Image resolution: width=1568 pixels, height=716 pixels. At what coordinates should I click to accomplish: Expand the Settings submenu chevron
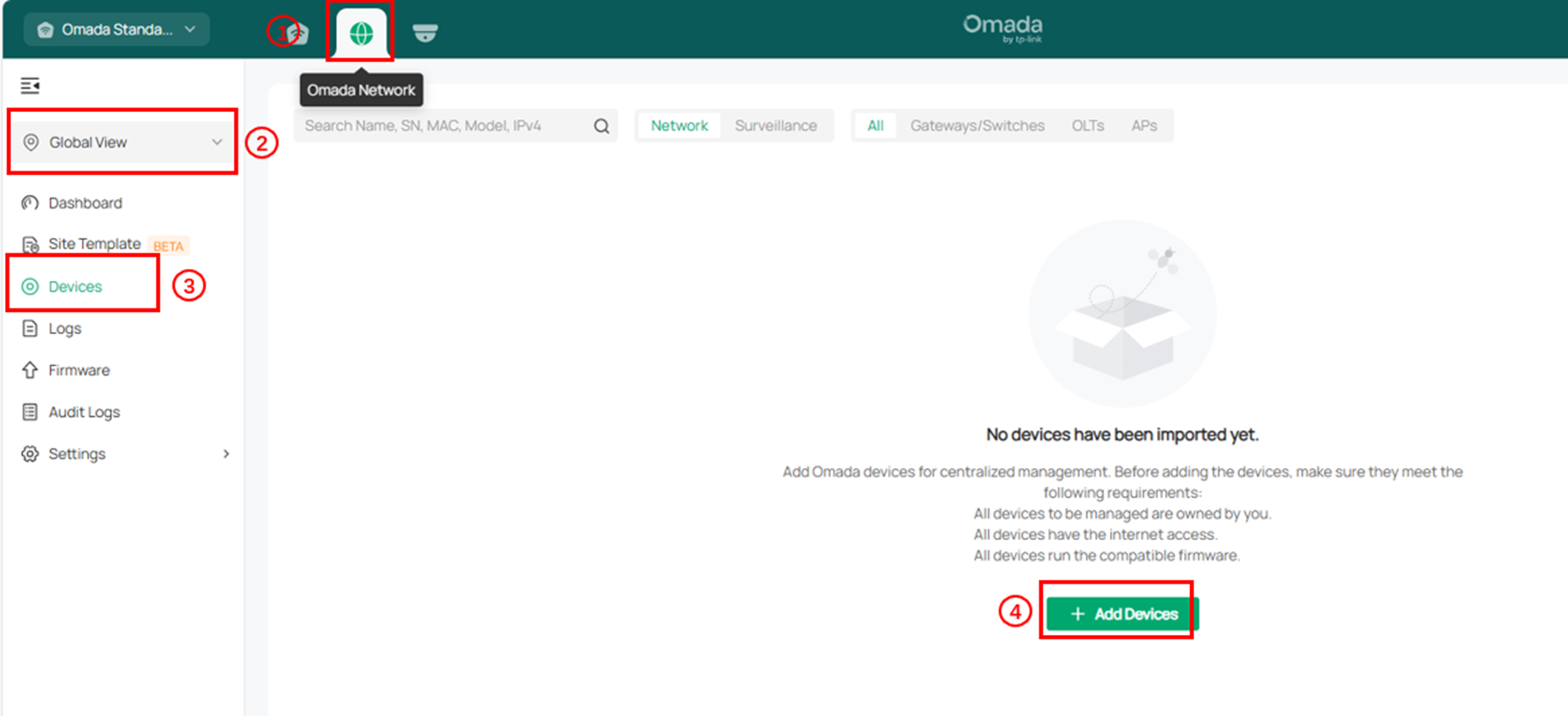click(x=226, y=453)
